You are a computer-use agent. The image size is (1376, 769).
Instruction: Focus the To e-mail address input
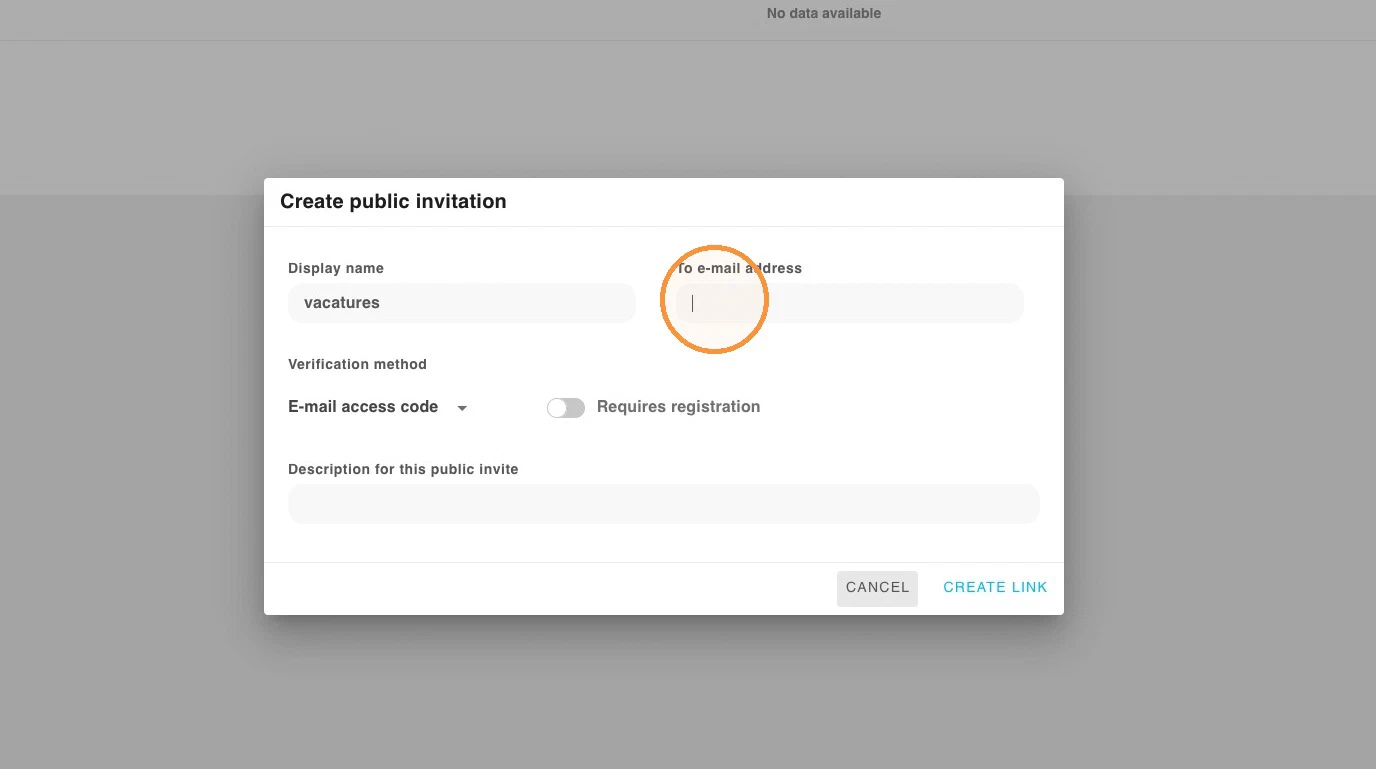[850, 303]
